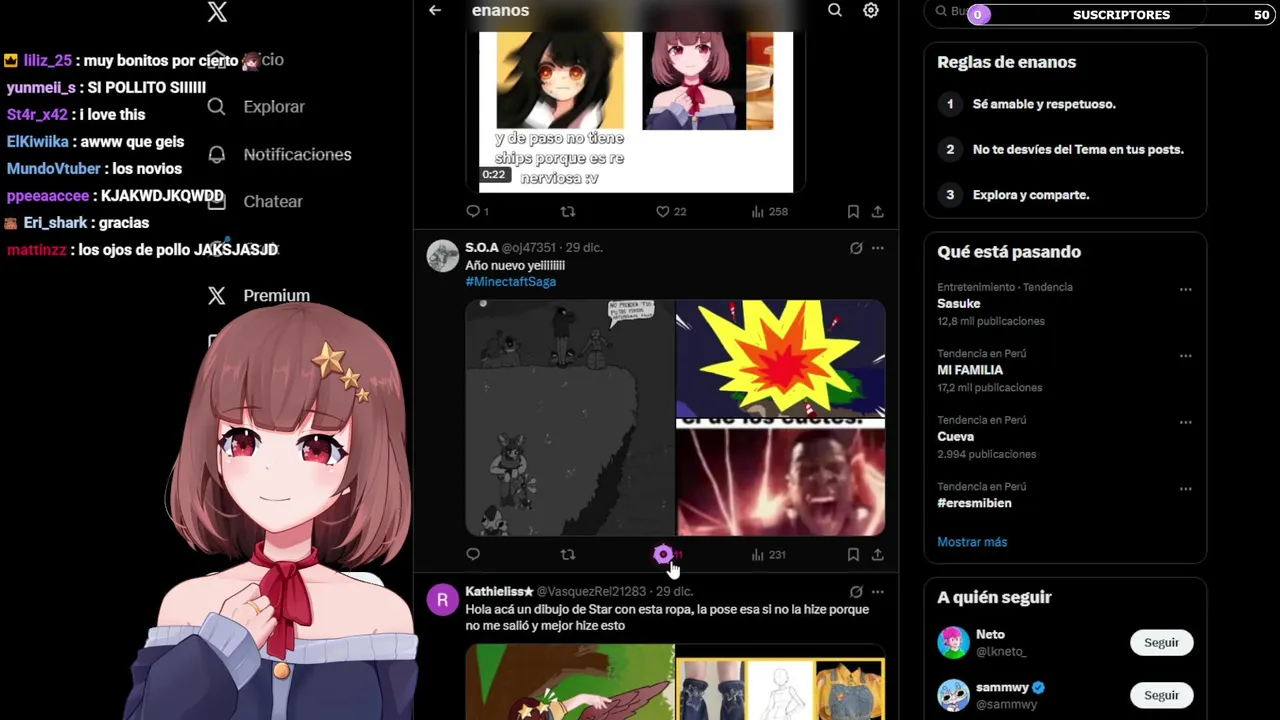This screenshot has height=720, width=1280.
Task: Open the explosion meme image
Action: tap(781, 358)
